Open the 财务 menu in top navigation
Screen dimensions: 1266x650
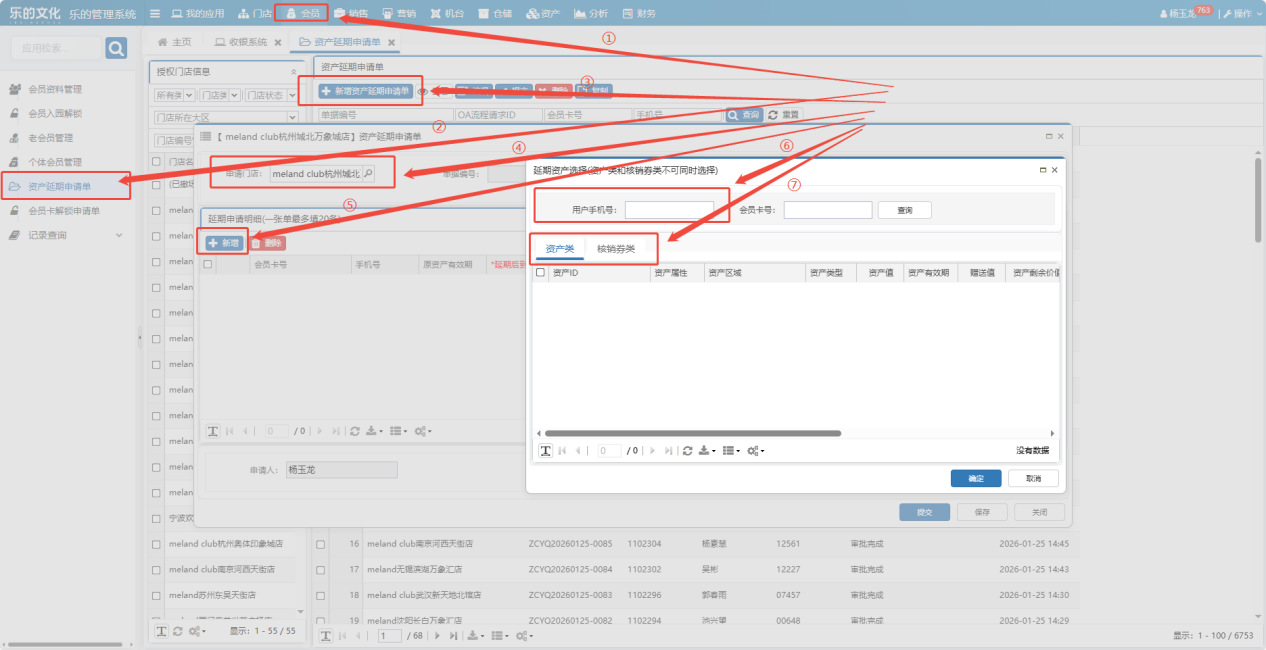639,14
